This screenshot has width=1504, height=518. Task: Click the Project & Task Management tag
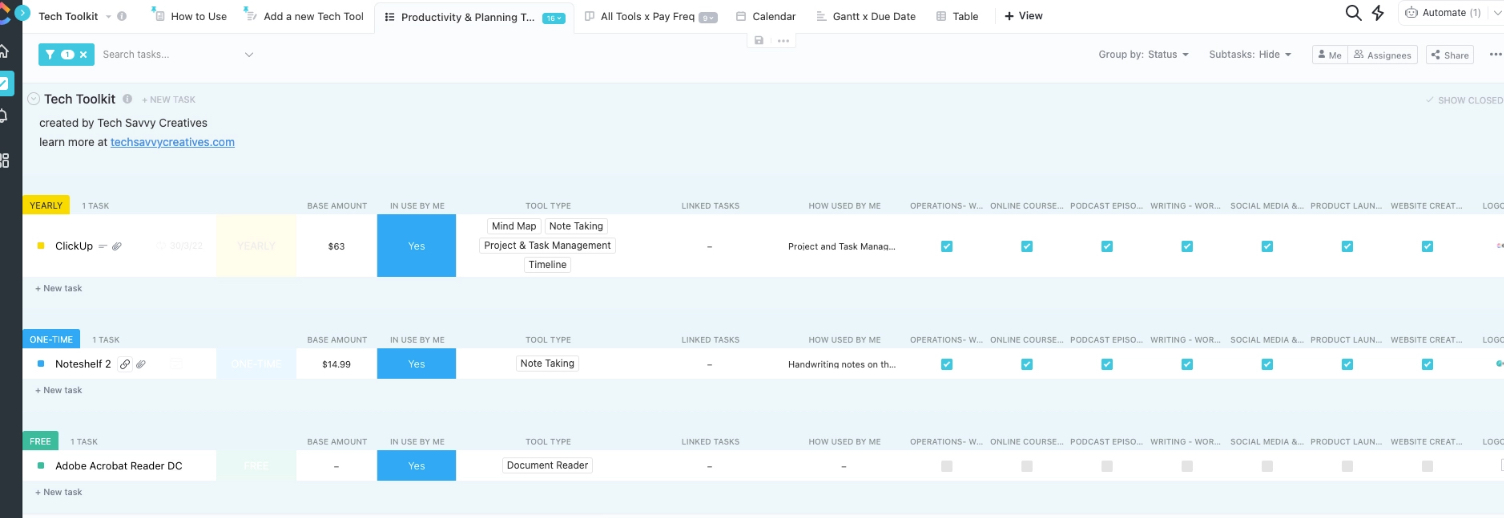[547, 246]
